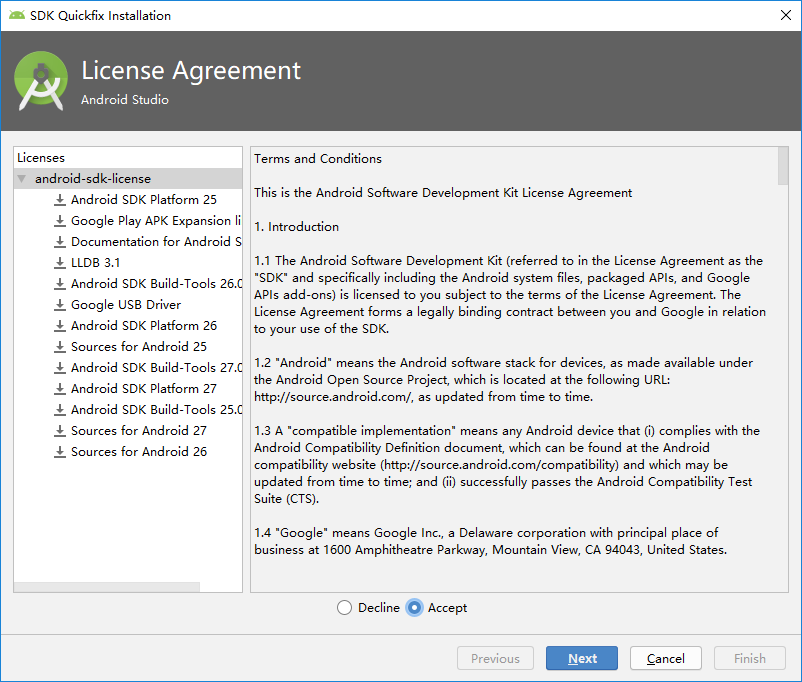Screen dimensions: 802x682
Task: Select Android SDK Platform 26 entry text
Action: coord(144,325)
